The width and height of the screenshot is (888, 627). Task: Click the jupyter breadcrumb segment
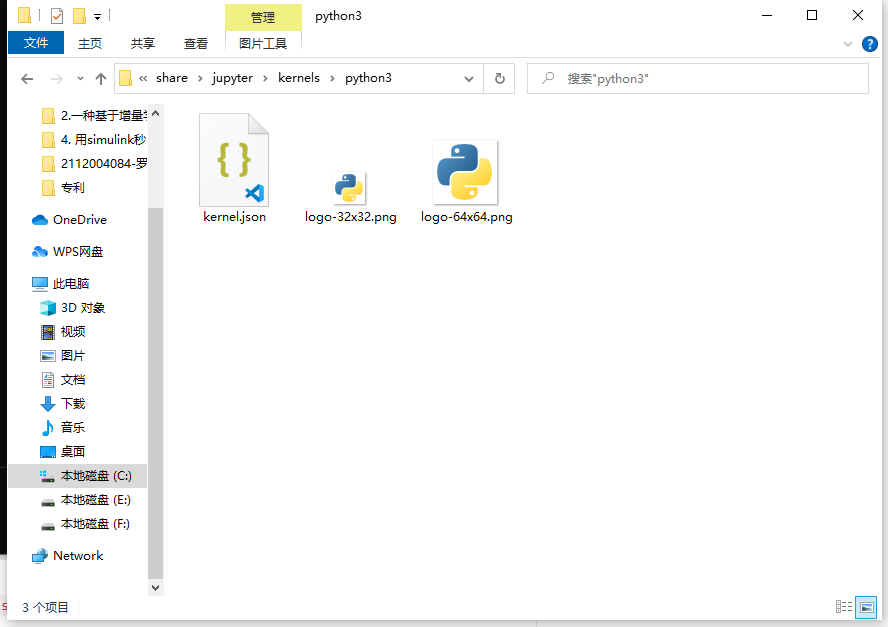(x=232, y=78)
